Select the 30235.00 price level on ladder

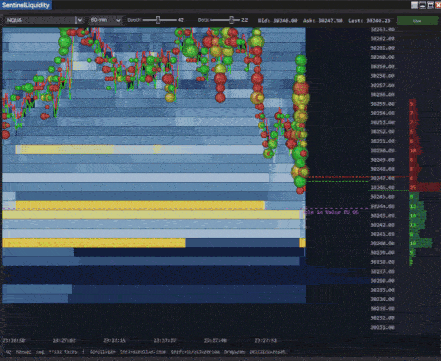coord(383,290)
